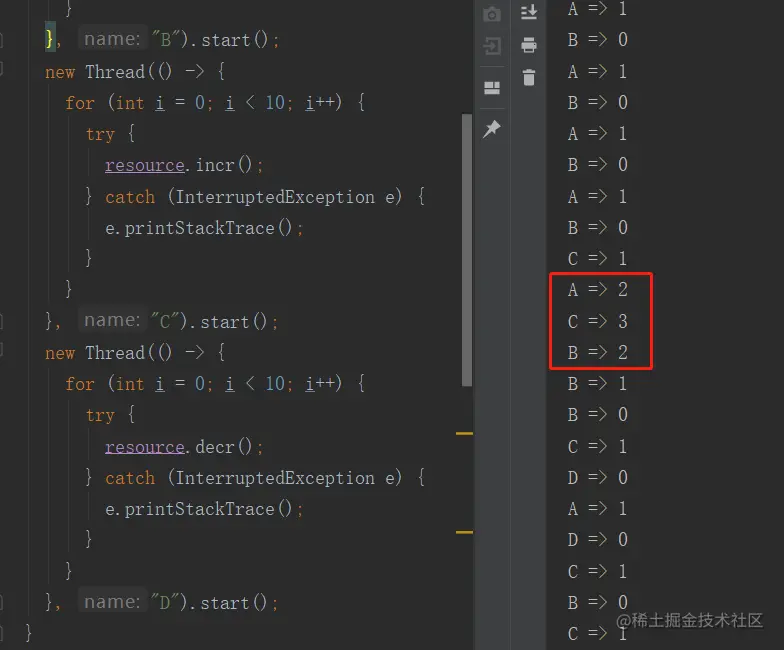Viewport: 784px width, 650px height.
Task: Select console line "B => 1"
Action: pyautogui.click(x=598, y=384)
